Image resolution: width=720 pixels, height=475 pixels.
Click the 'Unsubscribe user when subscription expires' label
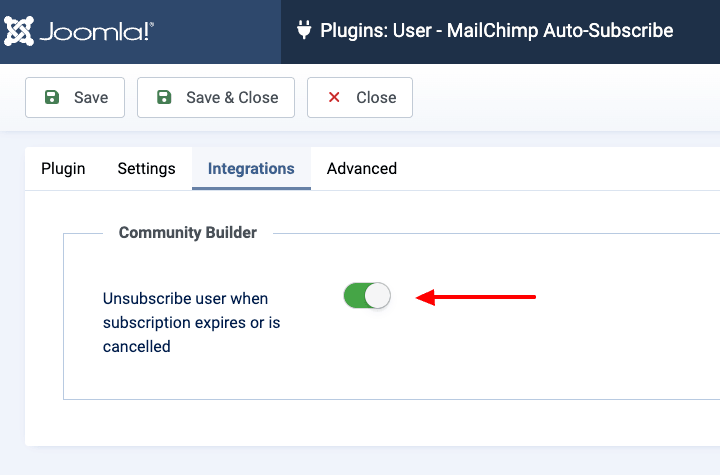(191, 322)
